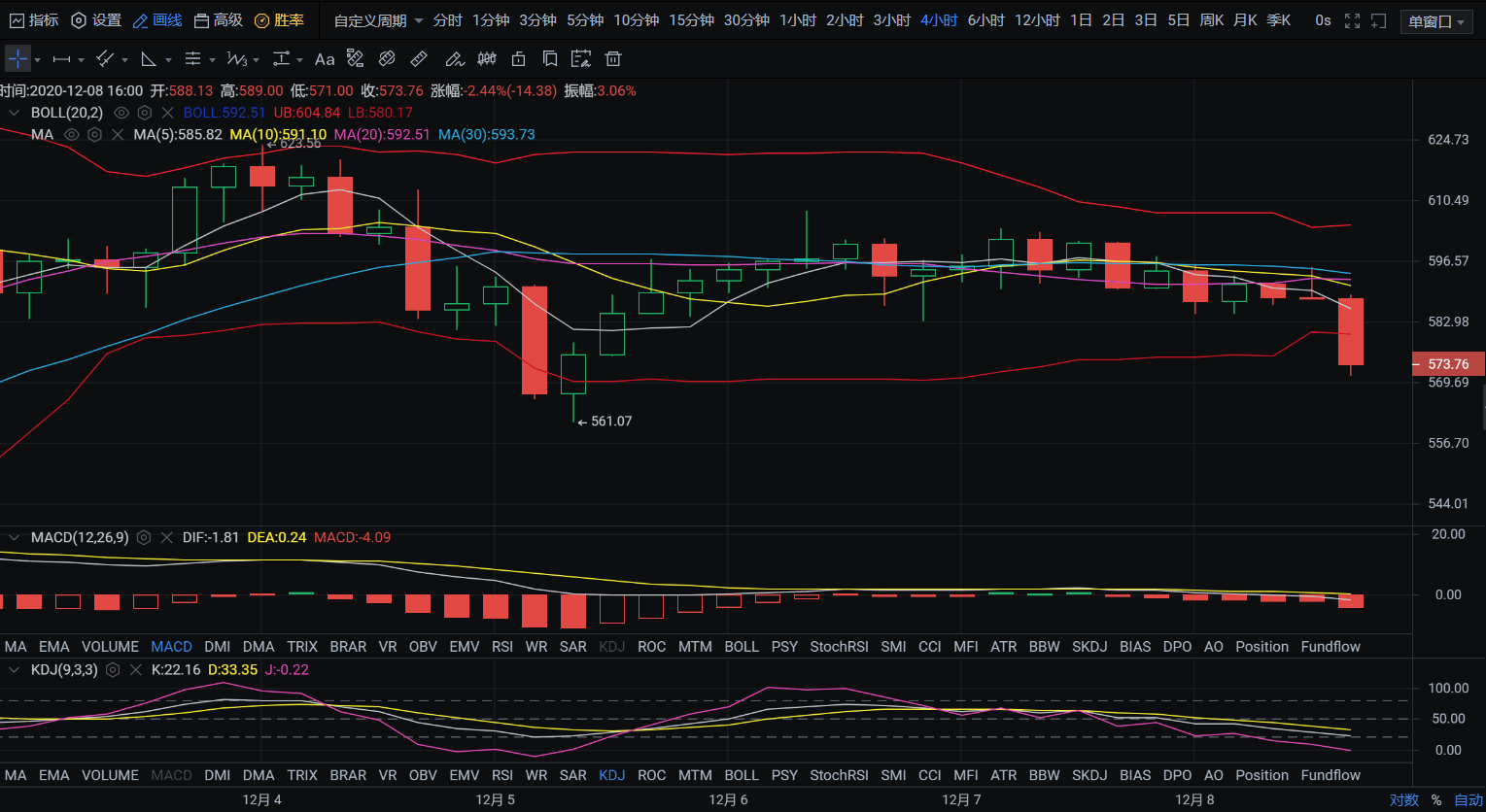Screen dimensions: 1486x812
Task: Click the lock drawings icon
Action: click(x=519, y=59)
